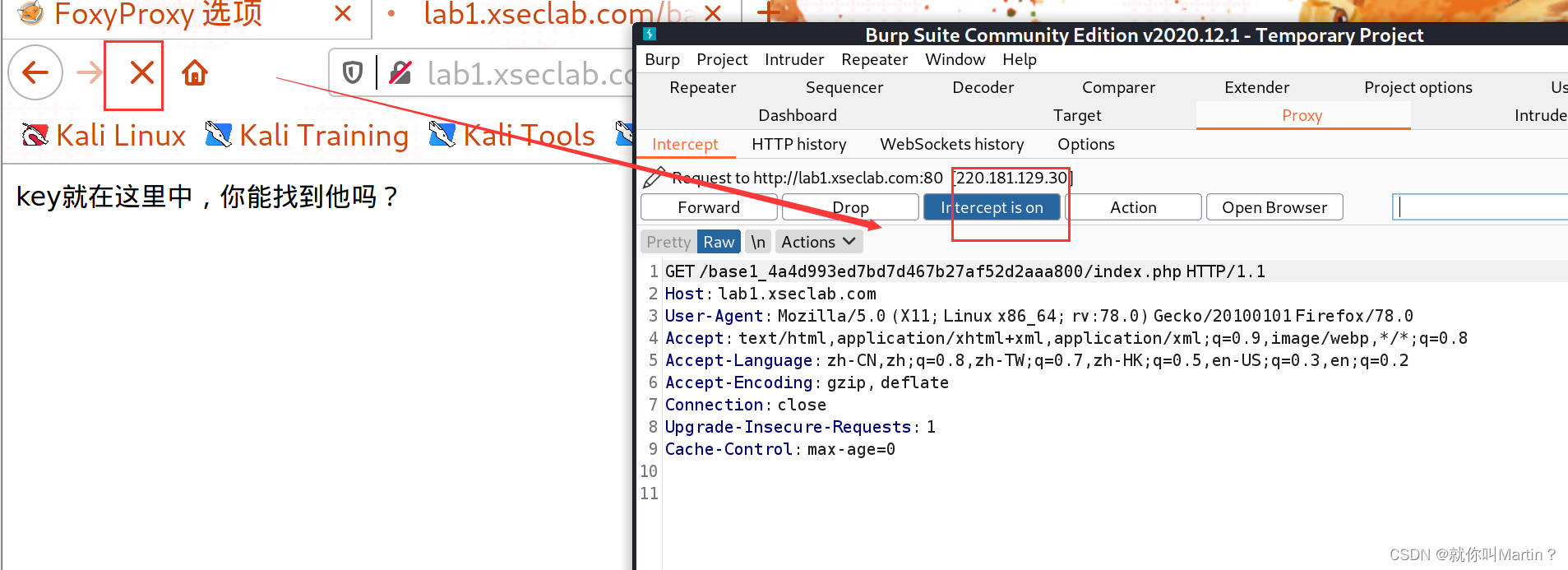The width and height of the screenshot is (1568, 570).
Task: Switch to Project options tab
Action: (x=1418, y=87)
